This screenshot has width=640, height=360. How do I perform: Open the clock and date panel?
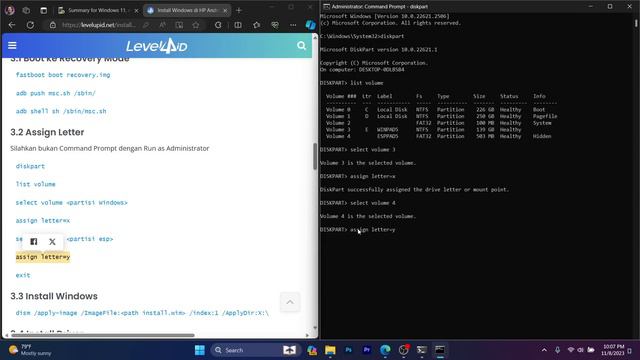(612, 350)
